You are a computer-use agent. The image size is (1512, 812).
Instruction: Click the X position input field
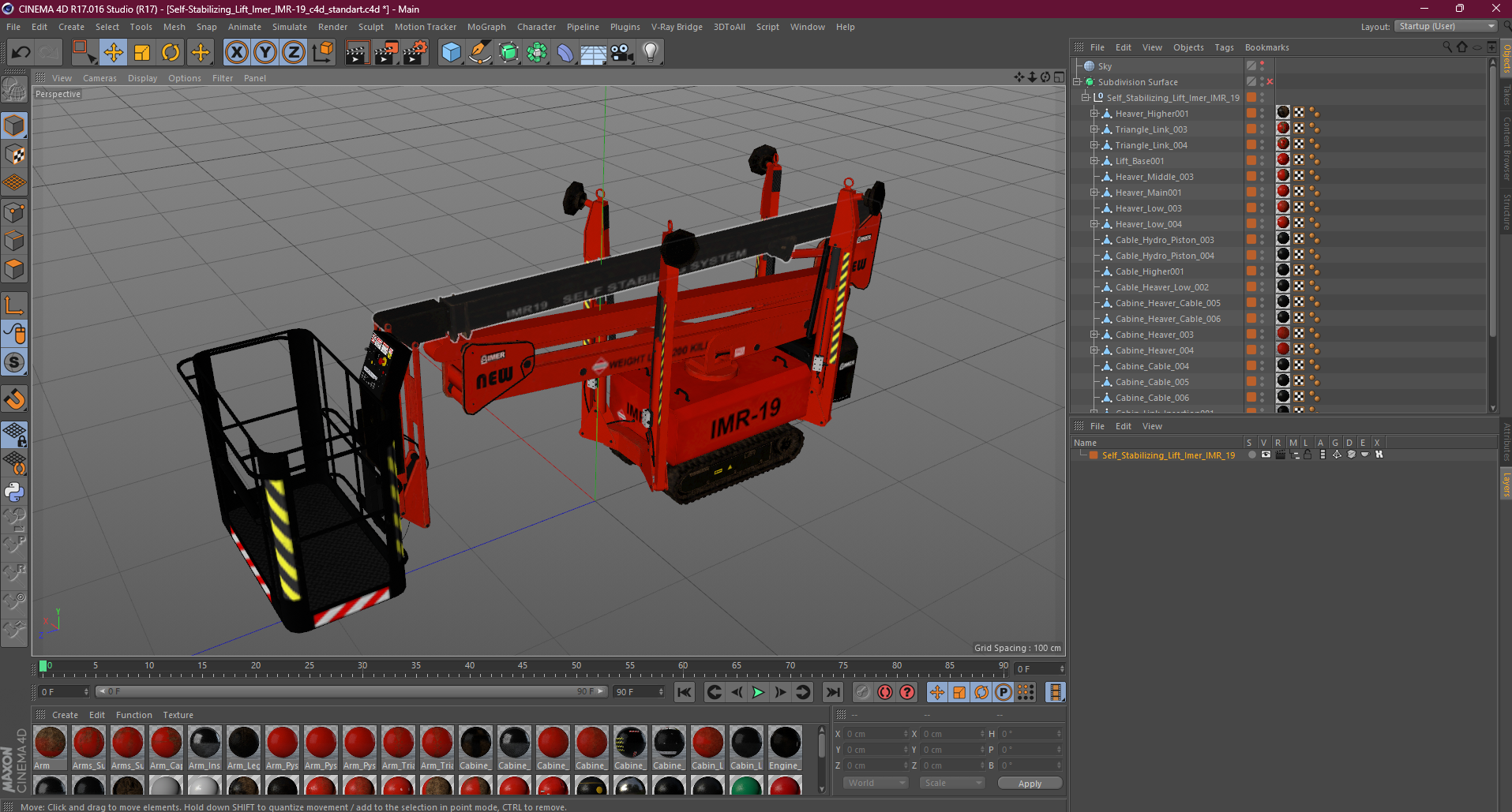pos(876,734)
